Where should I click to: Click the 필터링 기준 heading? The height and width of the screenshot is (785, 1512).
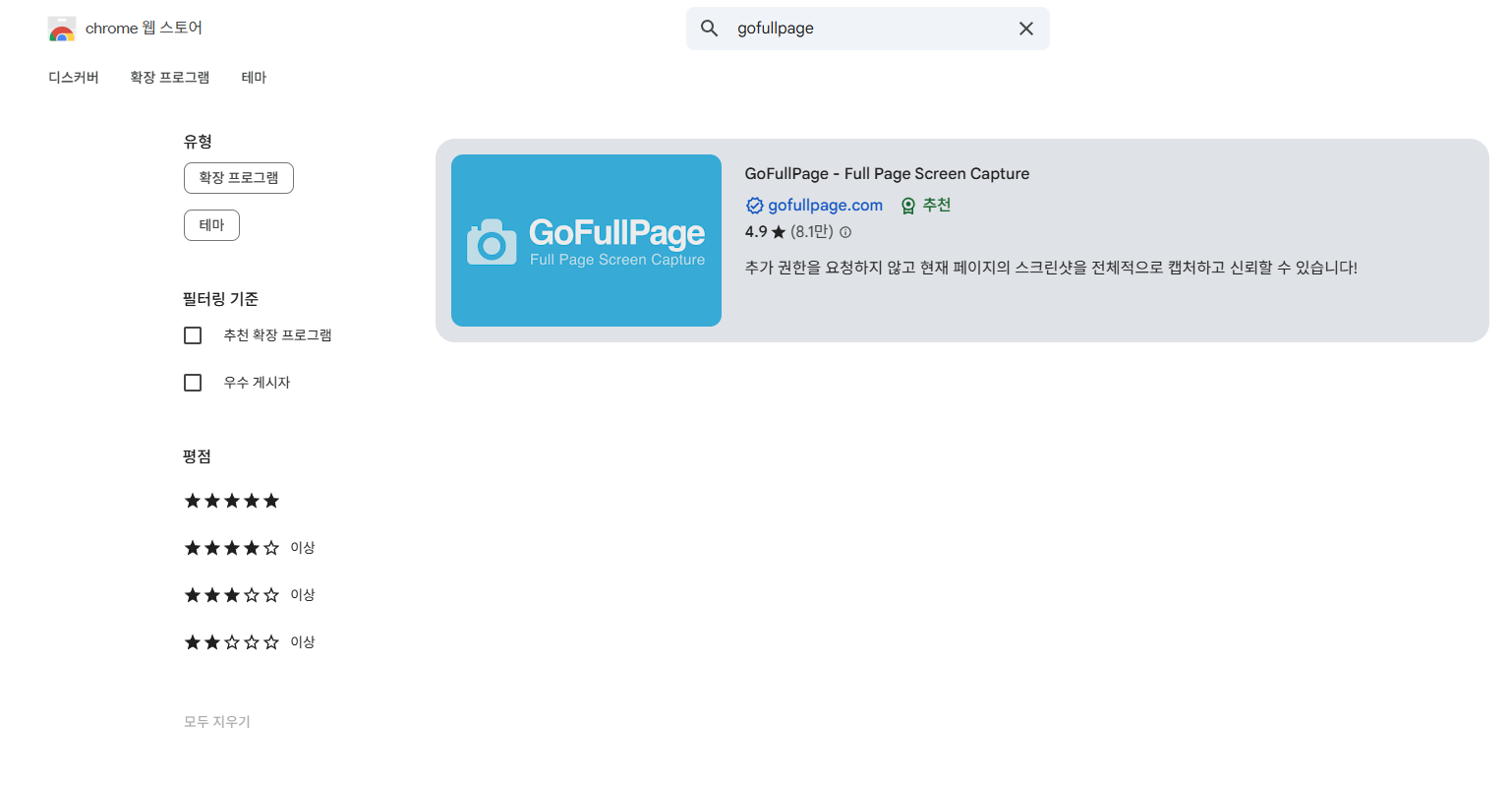[x=220, y=299]
